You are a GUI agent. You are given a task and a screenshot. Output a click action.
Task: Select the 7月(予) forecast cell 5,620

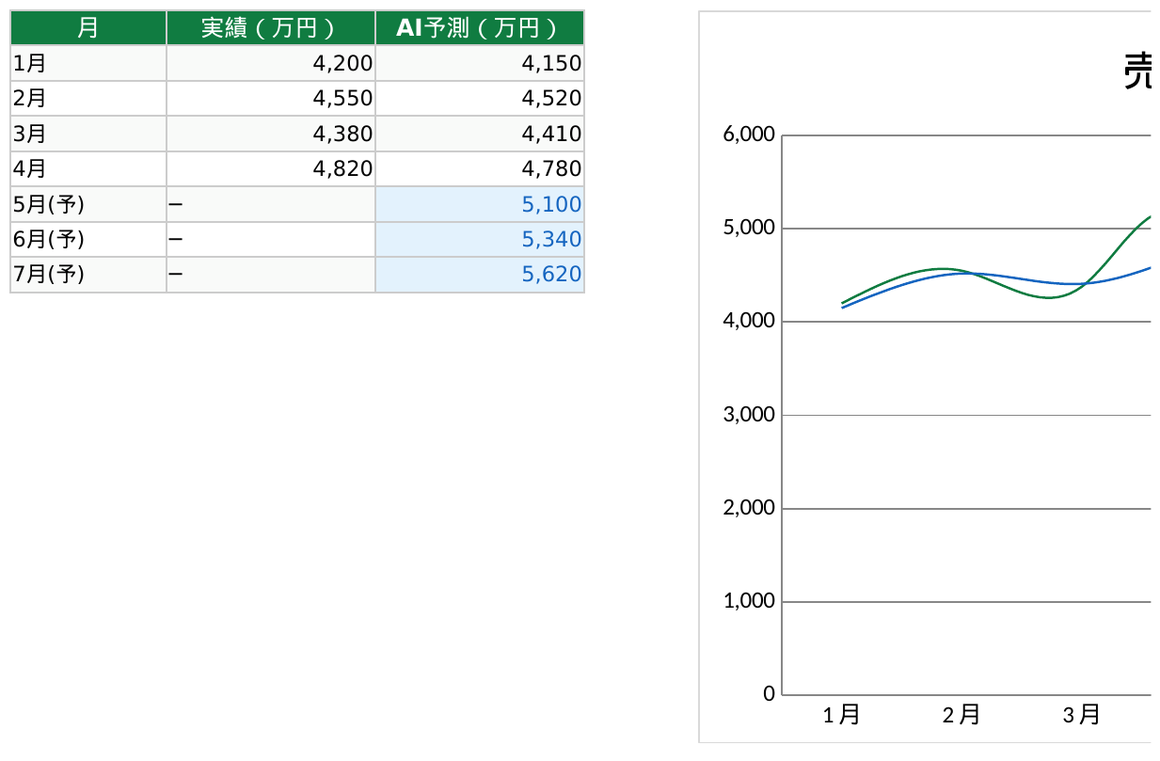point(479,274)
